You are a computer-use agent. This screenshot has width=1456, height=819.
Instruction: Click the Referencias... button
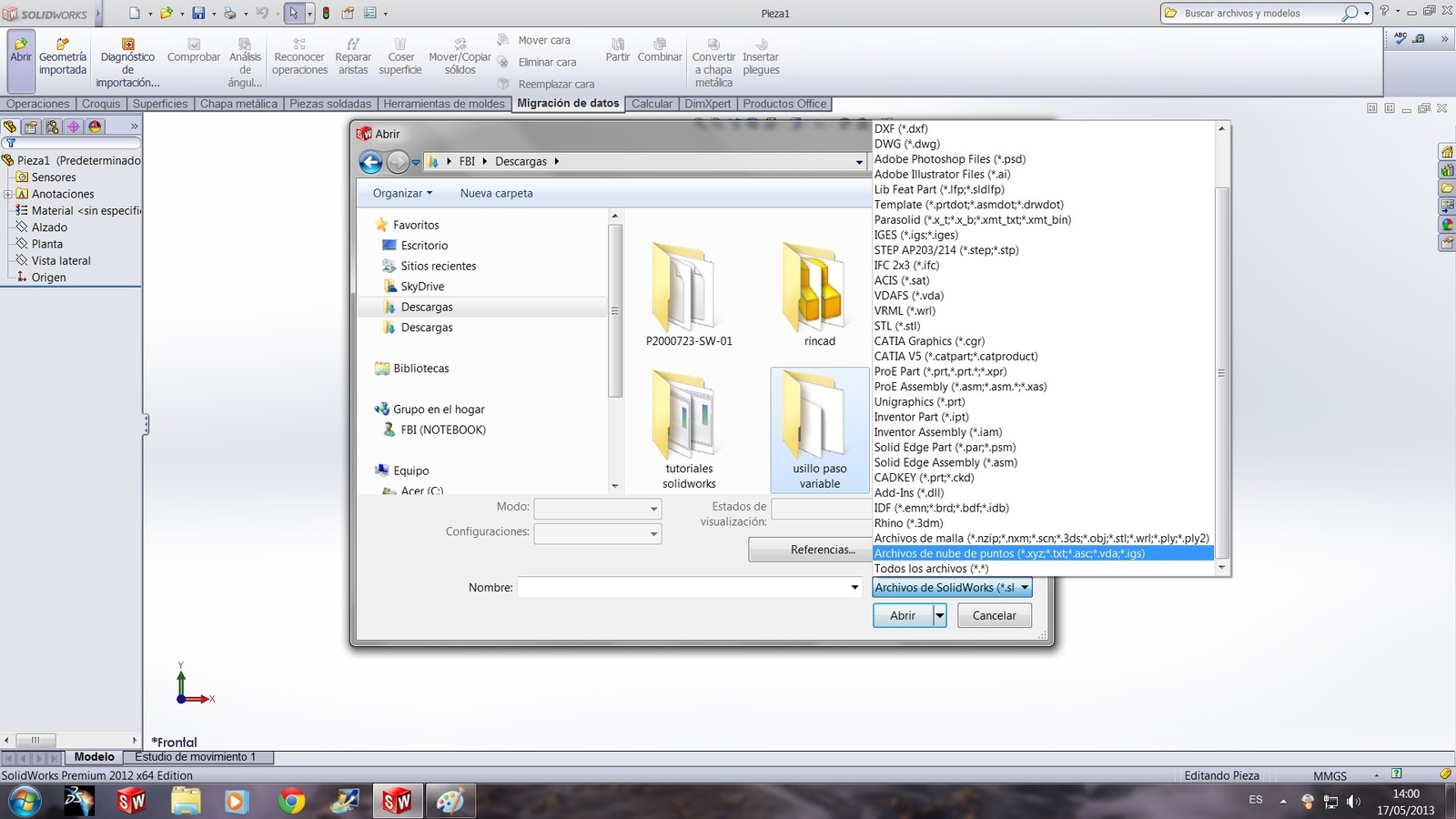coord(823,550)
